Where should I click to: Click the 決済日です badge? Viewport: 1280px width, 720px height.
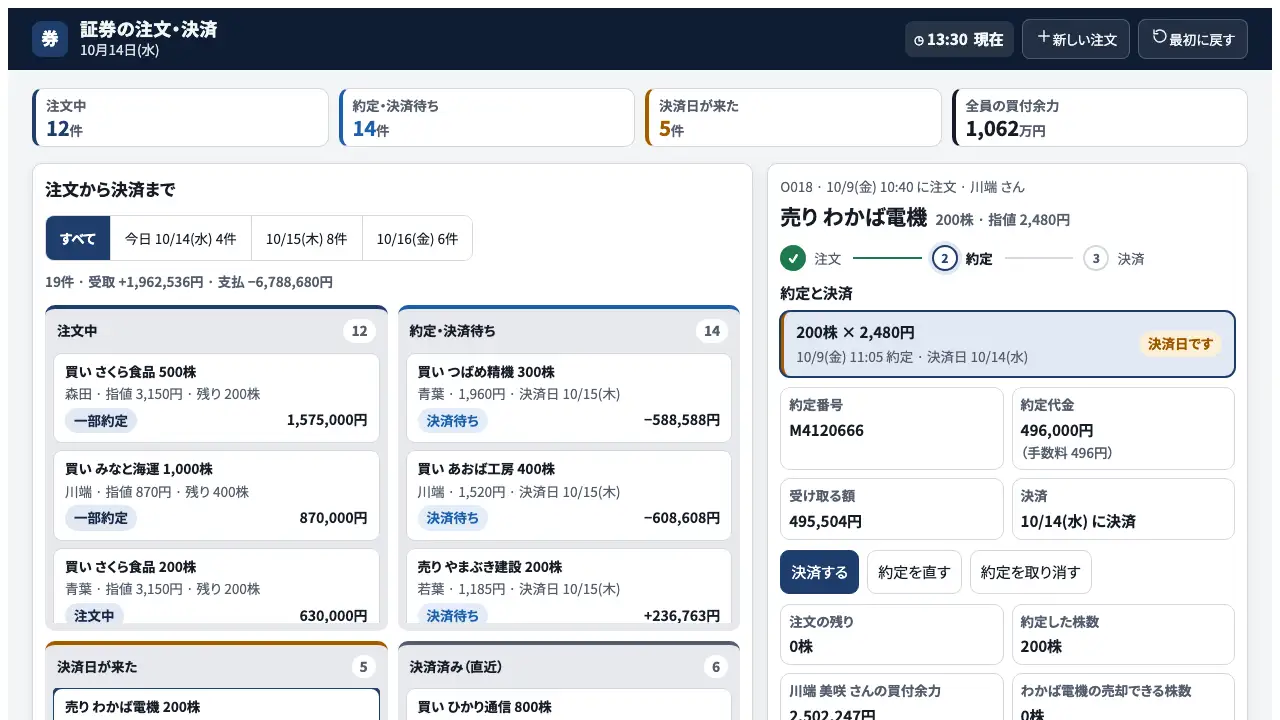(1180, 344)
